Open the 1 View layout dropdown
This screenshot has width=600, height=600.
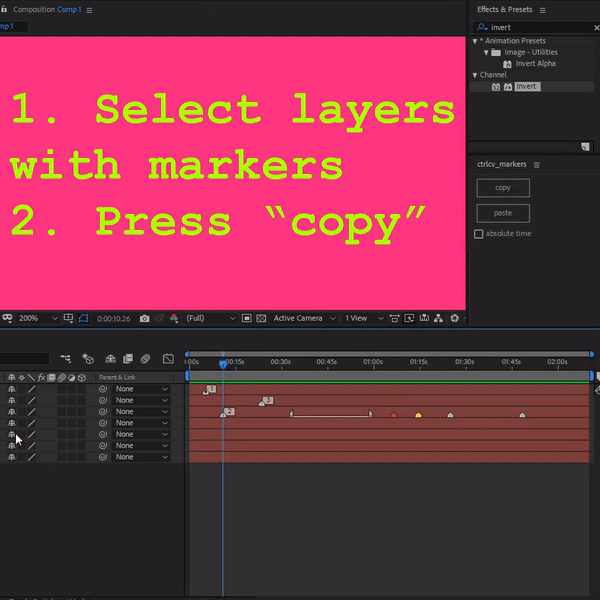(364, 318)
